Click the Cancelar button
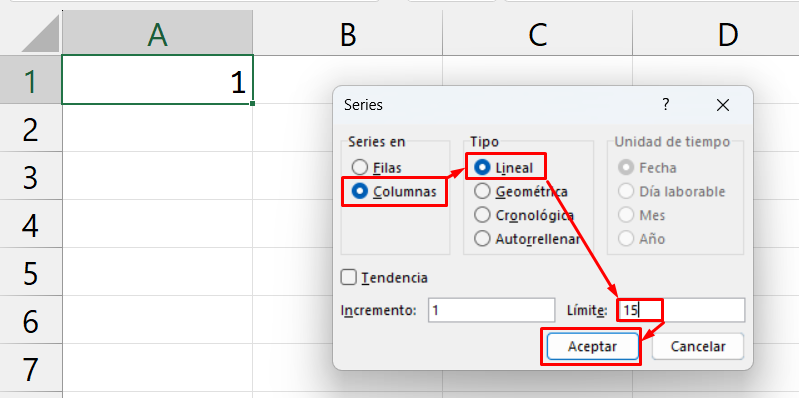The height and width of the screenshot is (398, 799). [698, 347]
